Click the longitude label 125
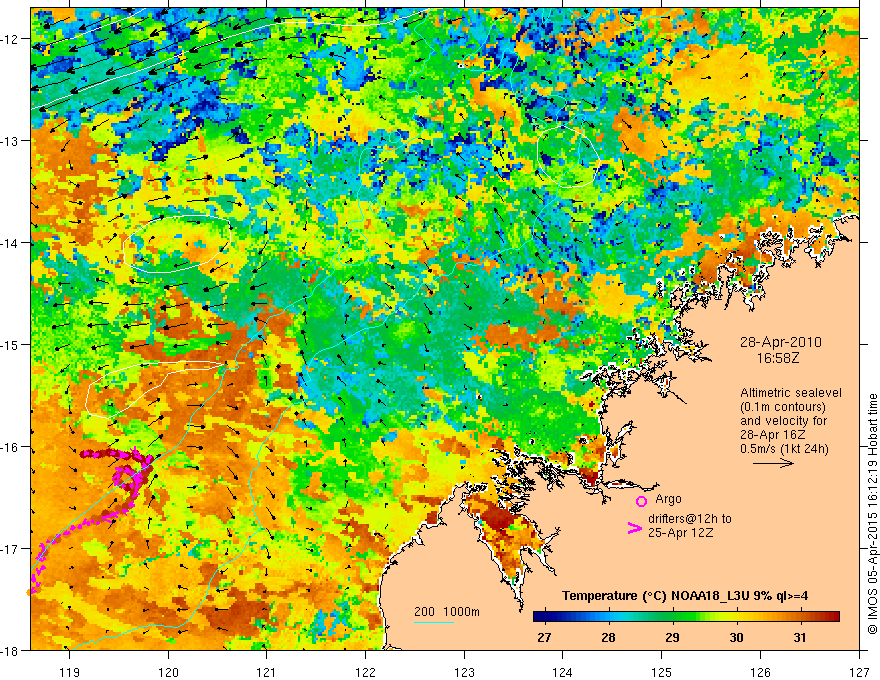880x680 pixels. click(x=662, y=672)
